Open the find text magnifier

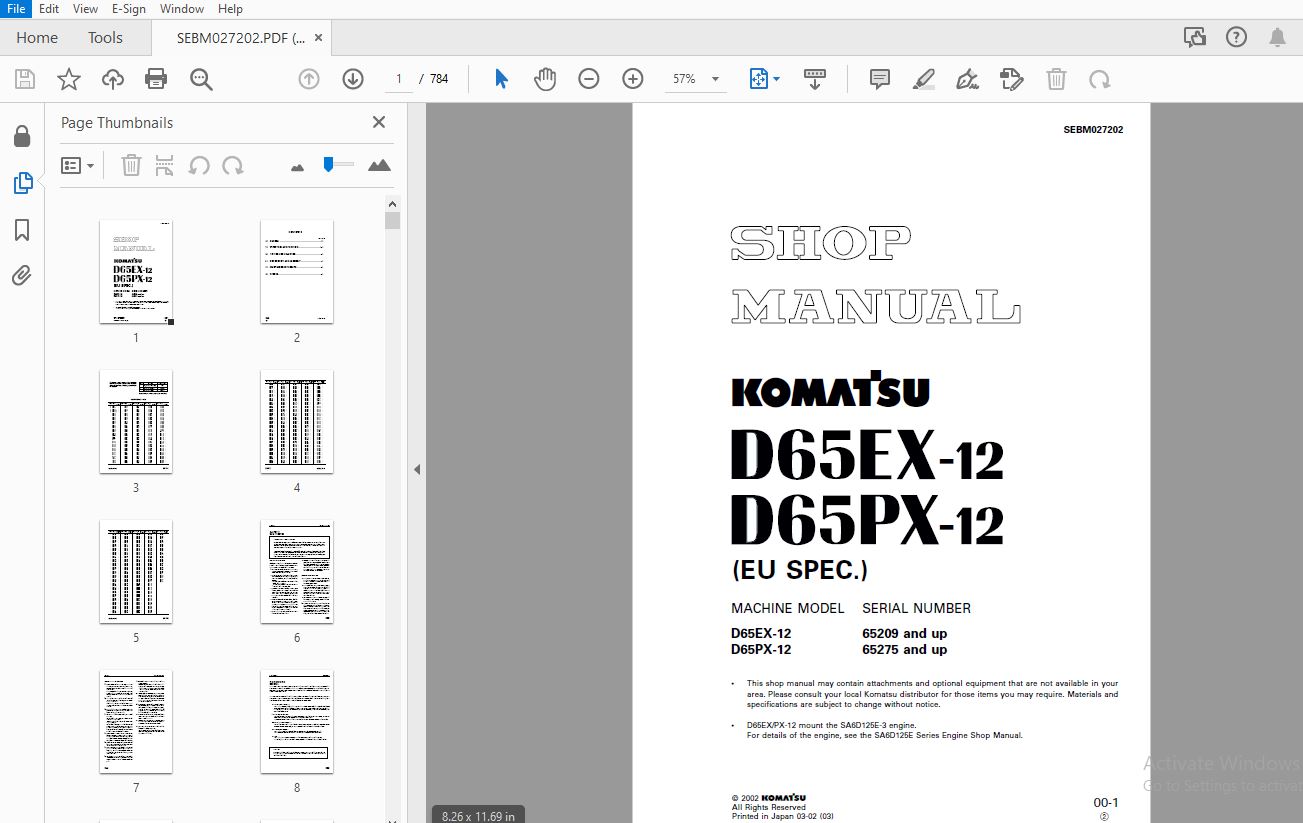pos(201,80)
